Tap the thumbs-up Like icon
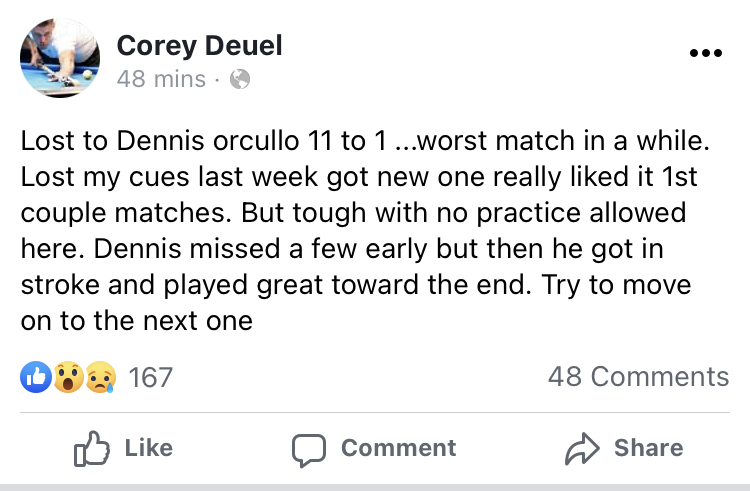The width and height of the screenshot is (750, 491). coord(91,448)
